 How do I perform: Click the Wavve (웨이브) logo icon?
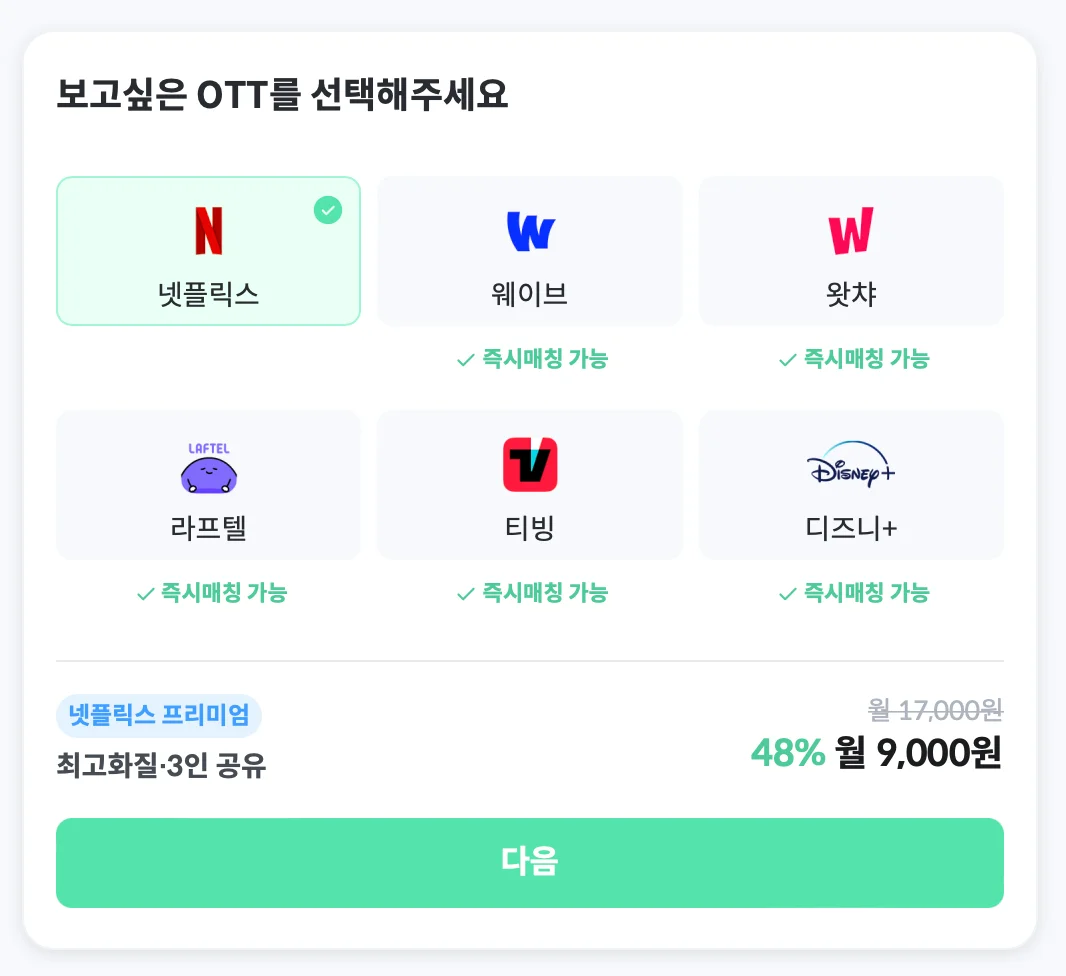pyautogui.click(x=529, y=232)
